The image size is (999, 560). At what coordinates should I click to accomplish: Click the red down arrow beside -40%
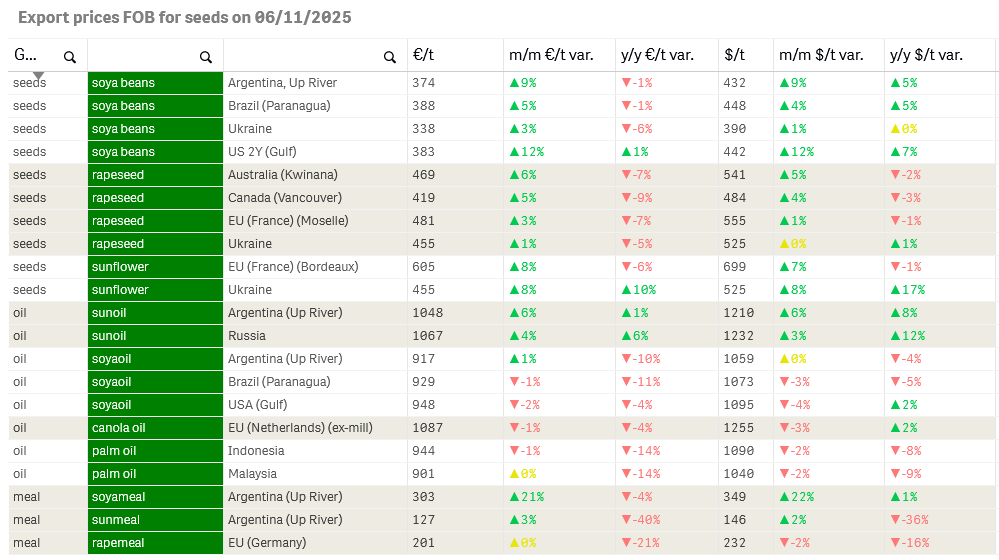pos(626,520)
